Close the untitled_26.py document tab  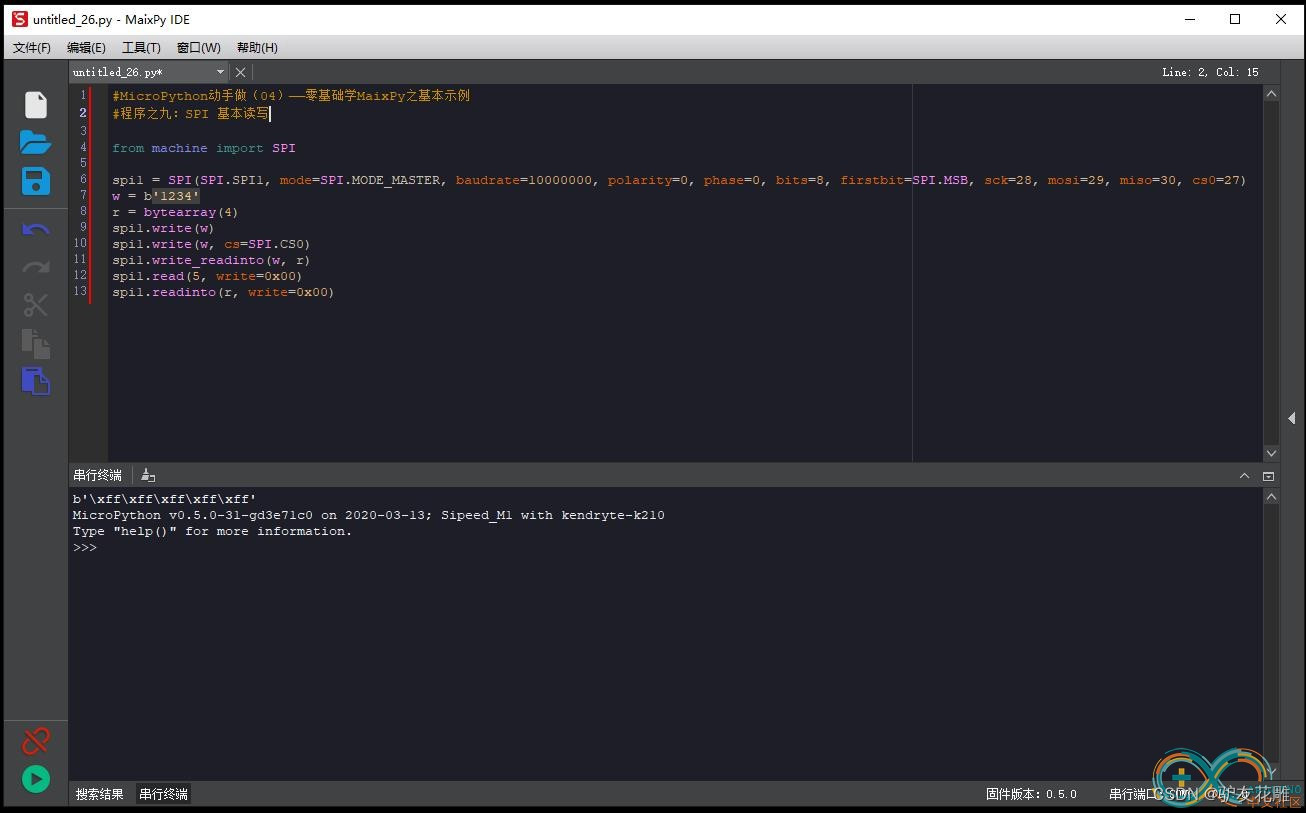(x=240, y=72)
